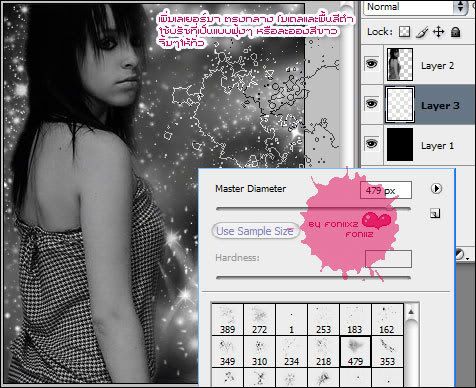Select the Layer 3 name

point(440,106)
